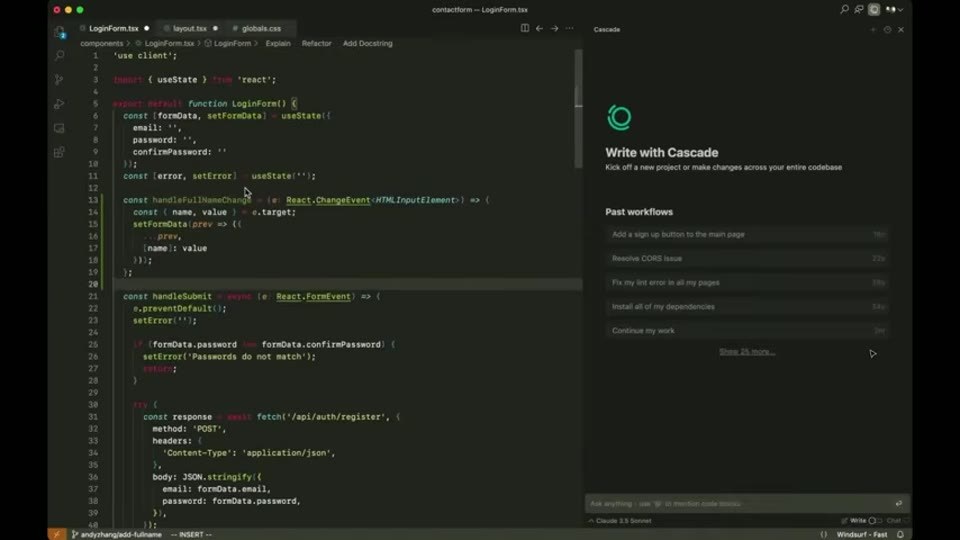This screenshot has height=540, width=960.
Task: Open the Explorer icon in the activity bar
Action: click(59, 32)
